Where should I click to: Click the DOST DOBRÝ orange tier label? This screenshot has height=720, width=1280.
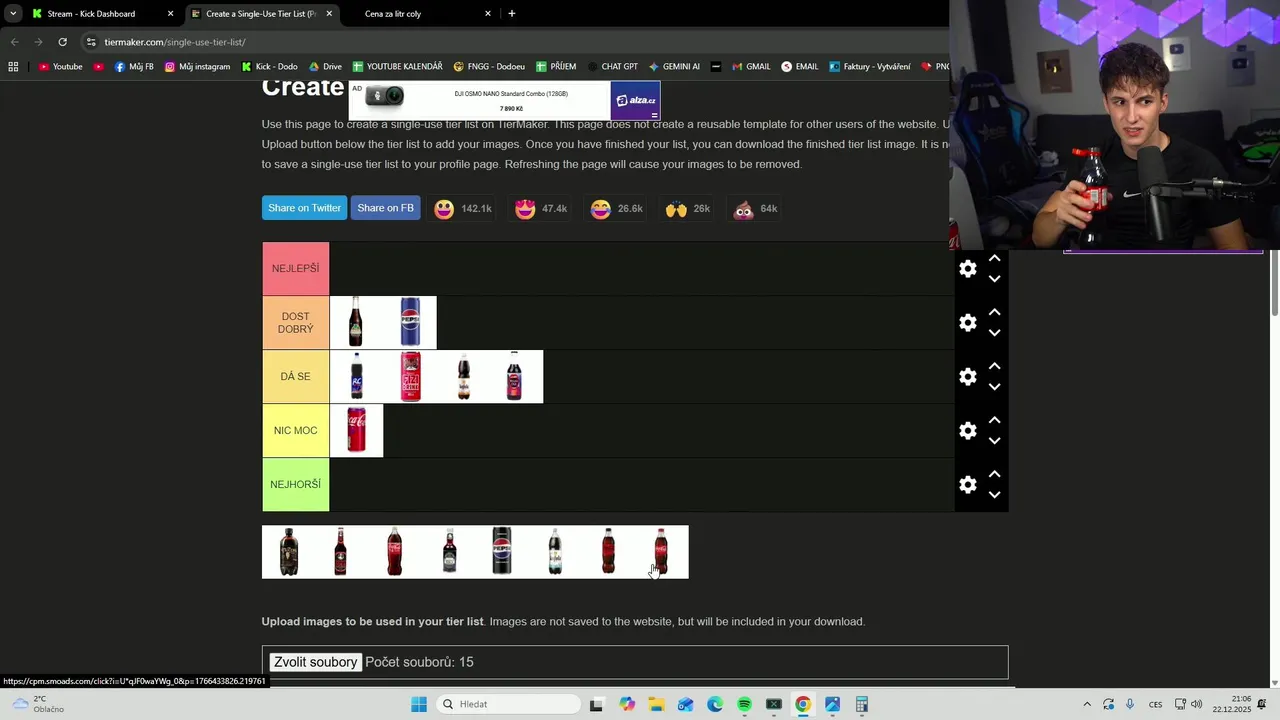(x=296, y=323)
